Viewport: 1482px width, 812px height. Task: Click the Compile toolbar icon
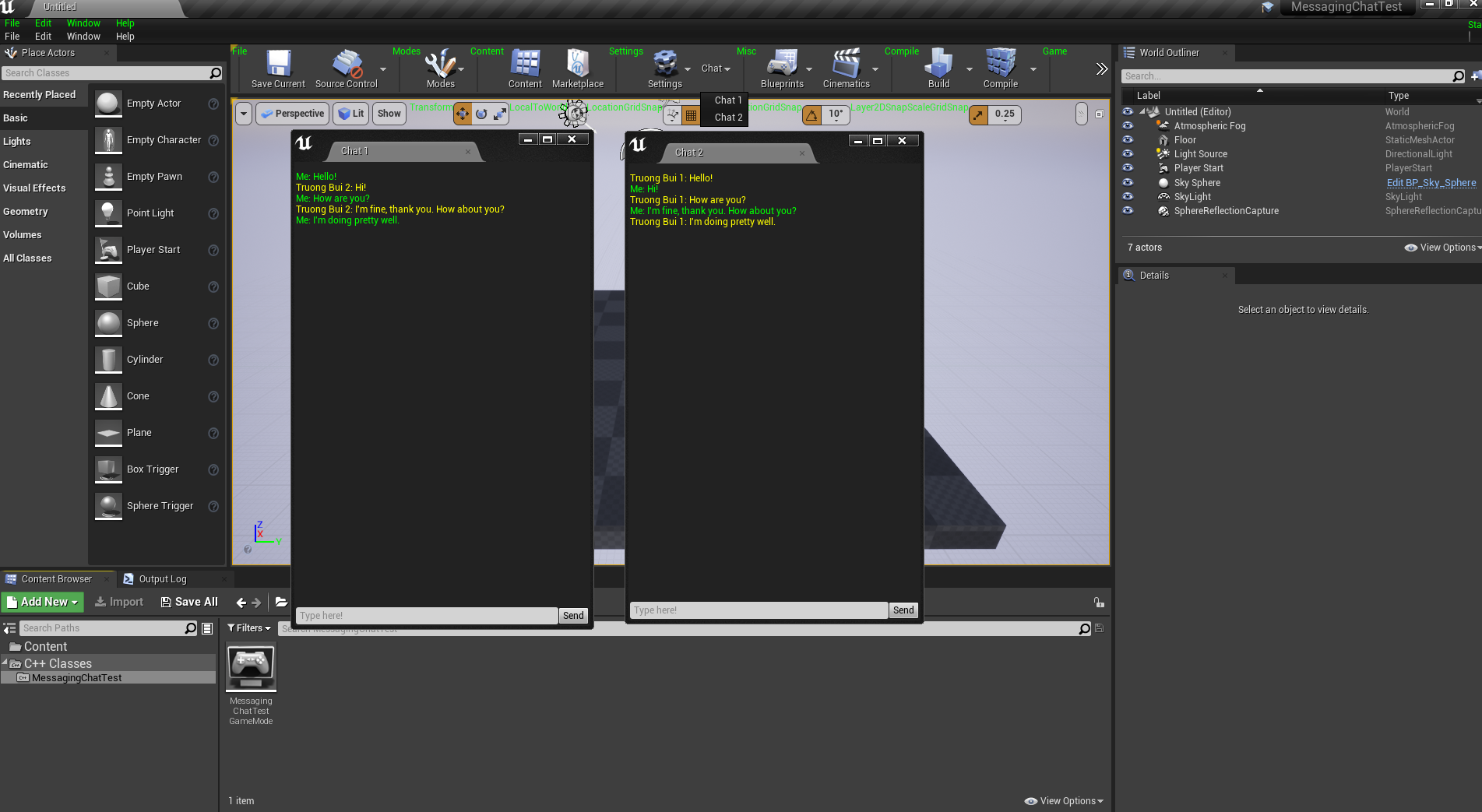coord(1000,64)
